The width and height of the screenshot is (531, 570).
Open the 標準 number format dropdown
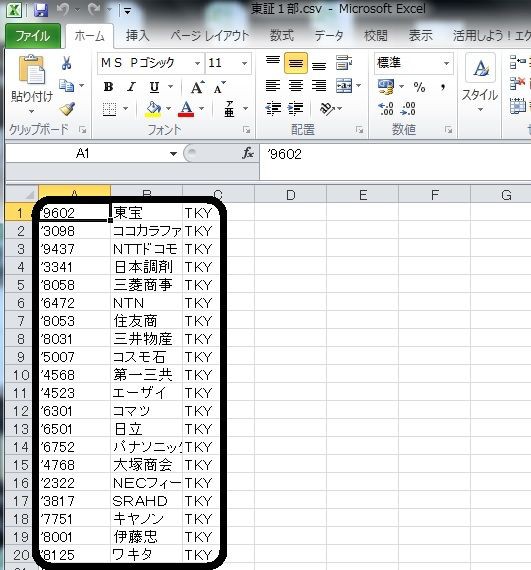446,63
